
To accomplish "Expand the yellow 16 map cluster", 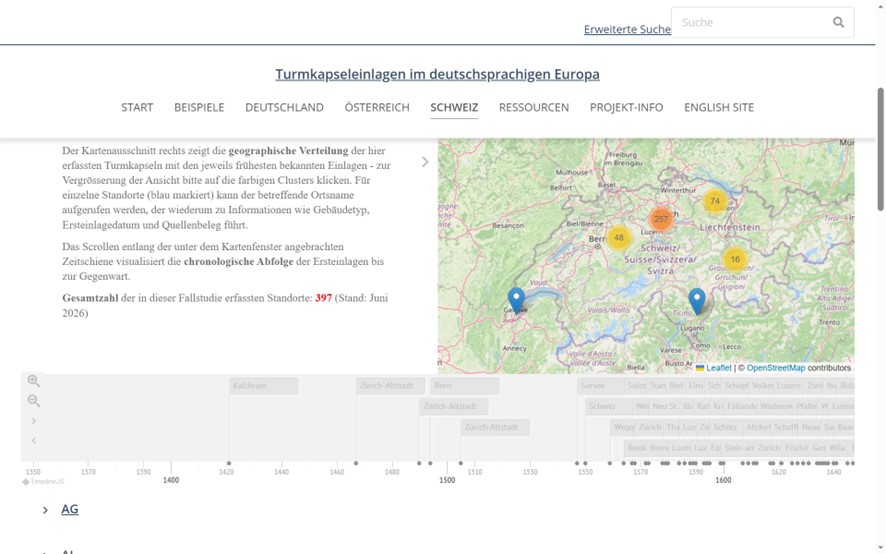I will point(735,259).
